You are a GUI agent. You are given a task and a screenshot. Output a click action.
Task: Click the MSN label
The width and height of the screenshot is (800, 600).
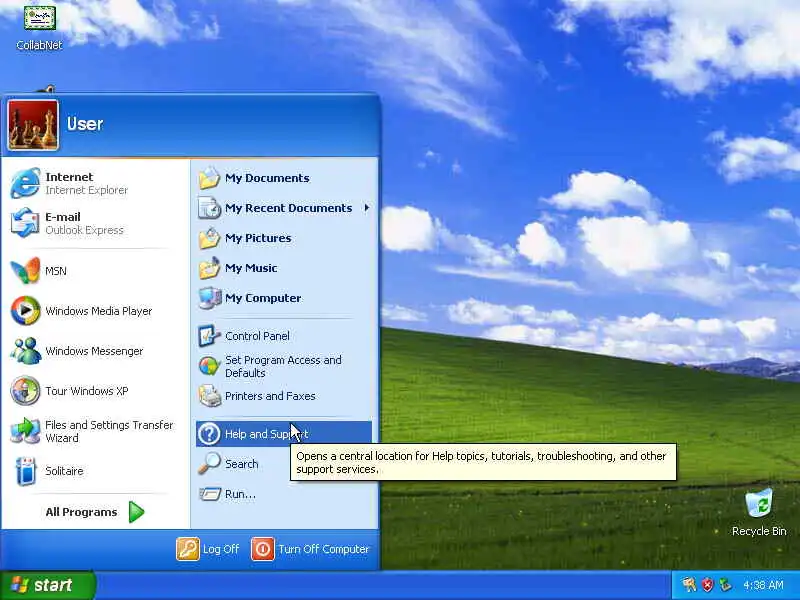pos(56,271)
